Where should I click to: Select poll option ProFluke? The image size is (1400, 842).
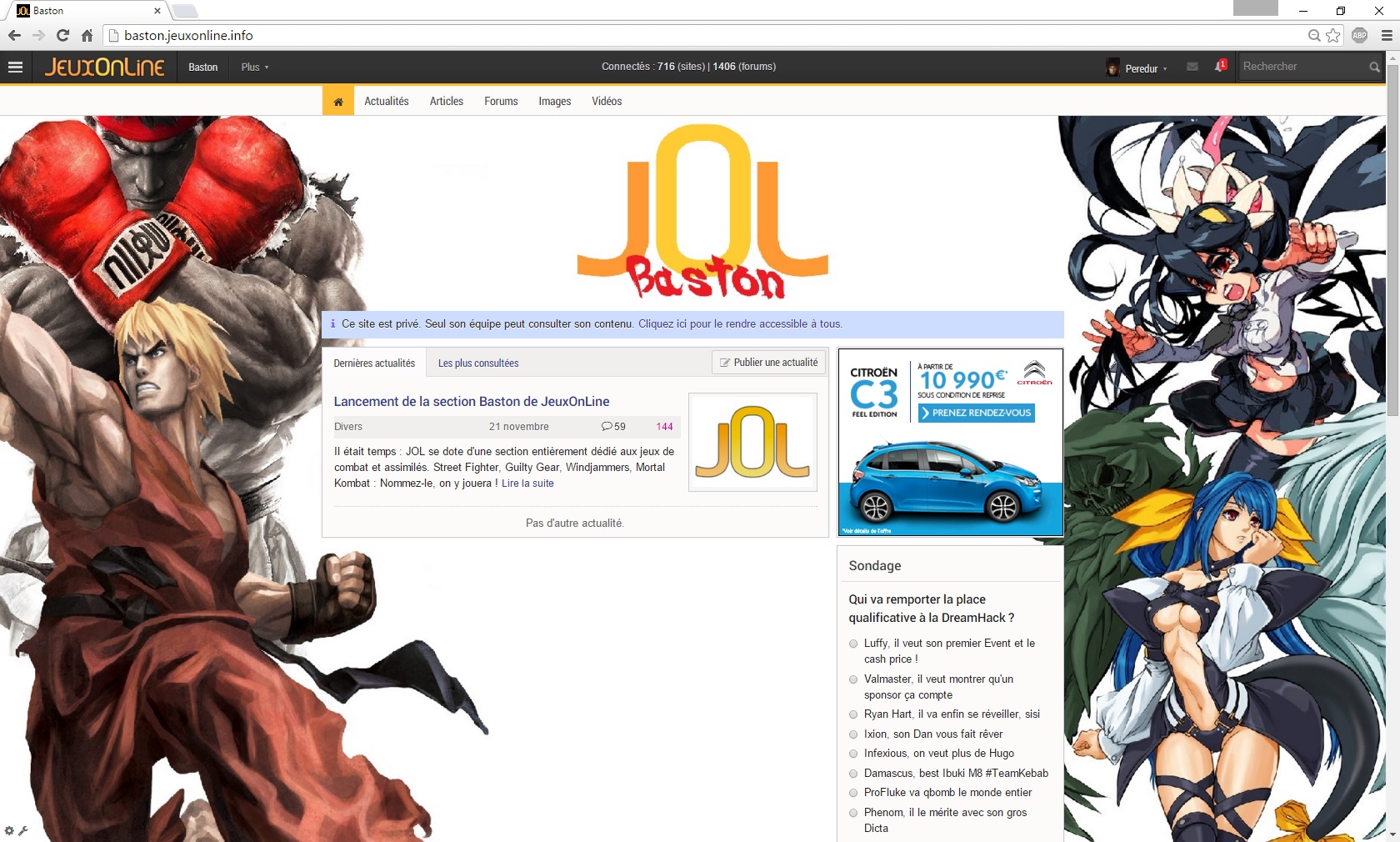tap(853, 793)
